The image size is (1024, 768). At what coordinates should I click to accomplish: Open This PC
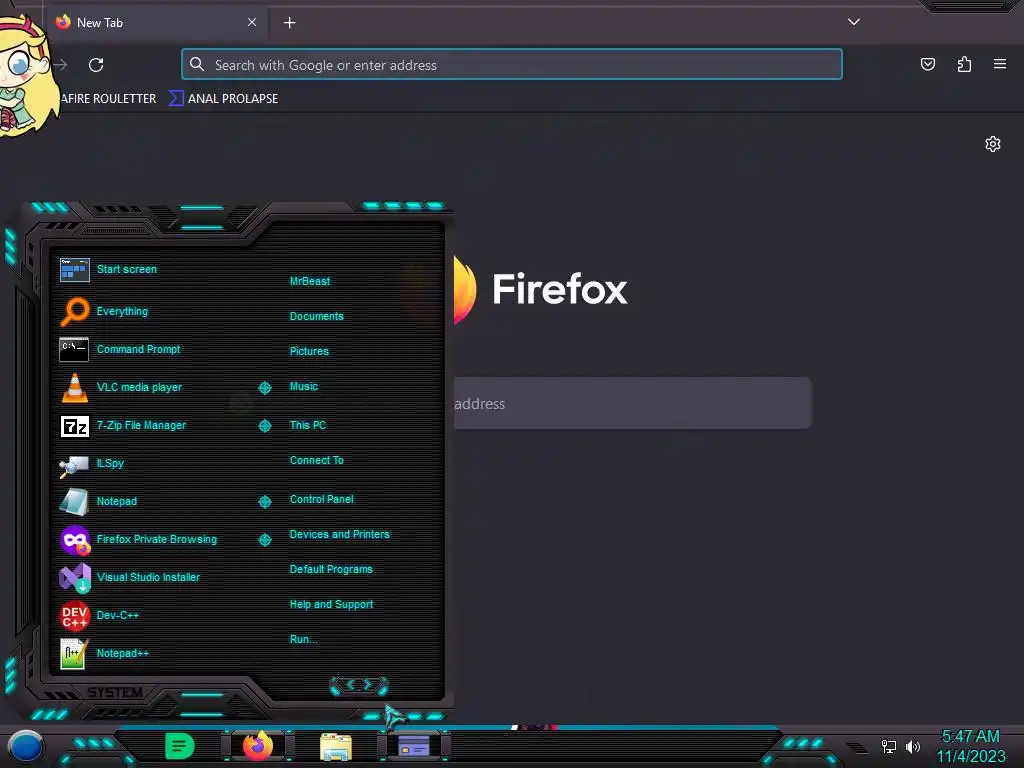(308, 425)
